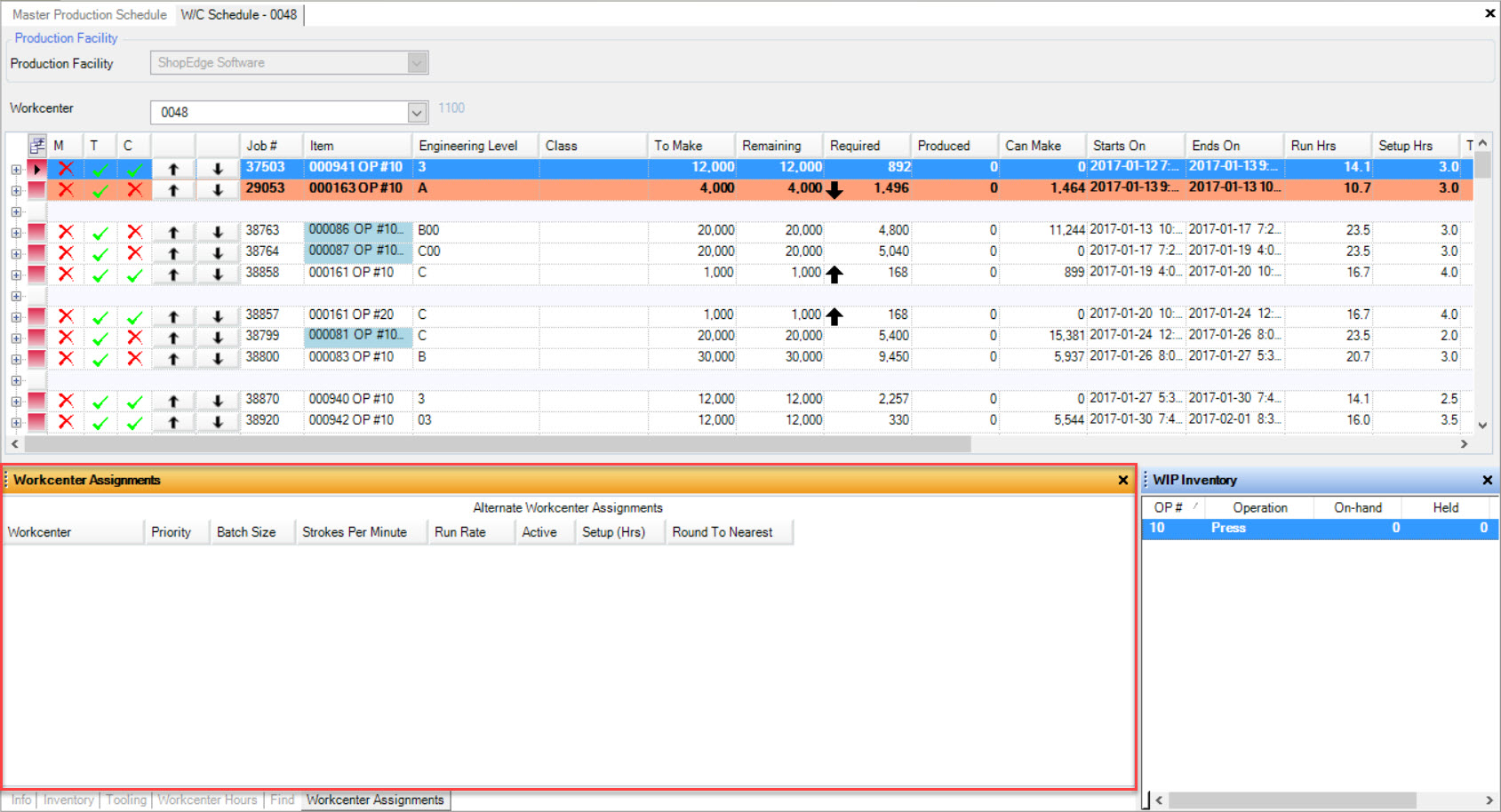
Task: Open the Inventory bottom tab
Action: coord(68,800)
